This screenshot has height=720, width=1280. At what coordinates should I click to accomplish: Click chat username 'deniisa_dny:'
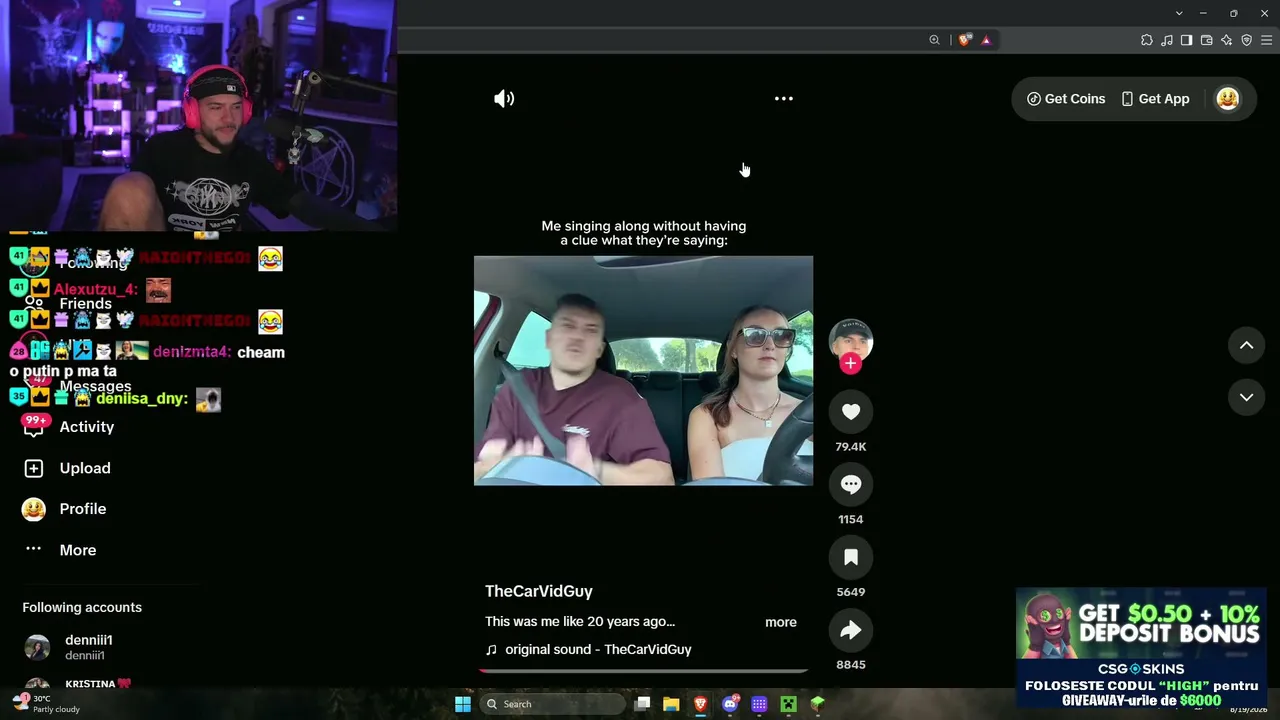click(x=142, y=399)
